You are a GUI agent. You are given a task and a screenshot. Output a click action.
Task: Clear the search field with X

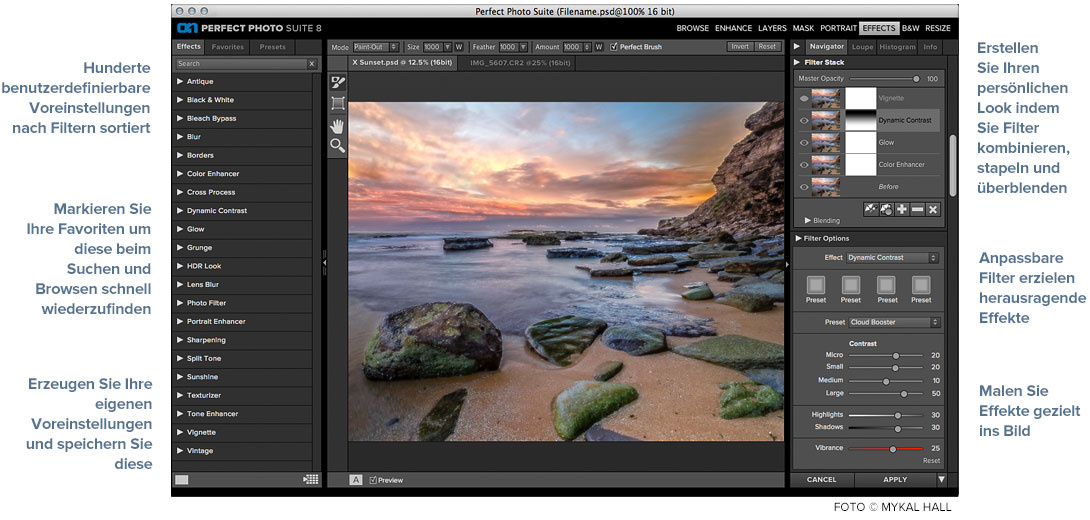click(x=311, y=63)
